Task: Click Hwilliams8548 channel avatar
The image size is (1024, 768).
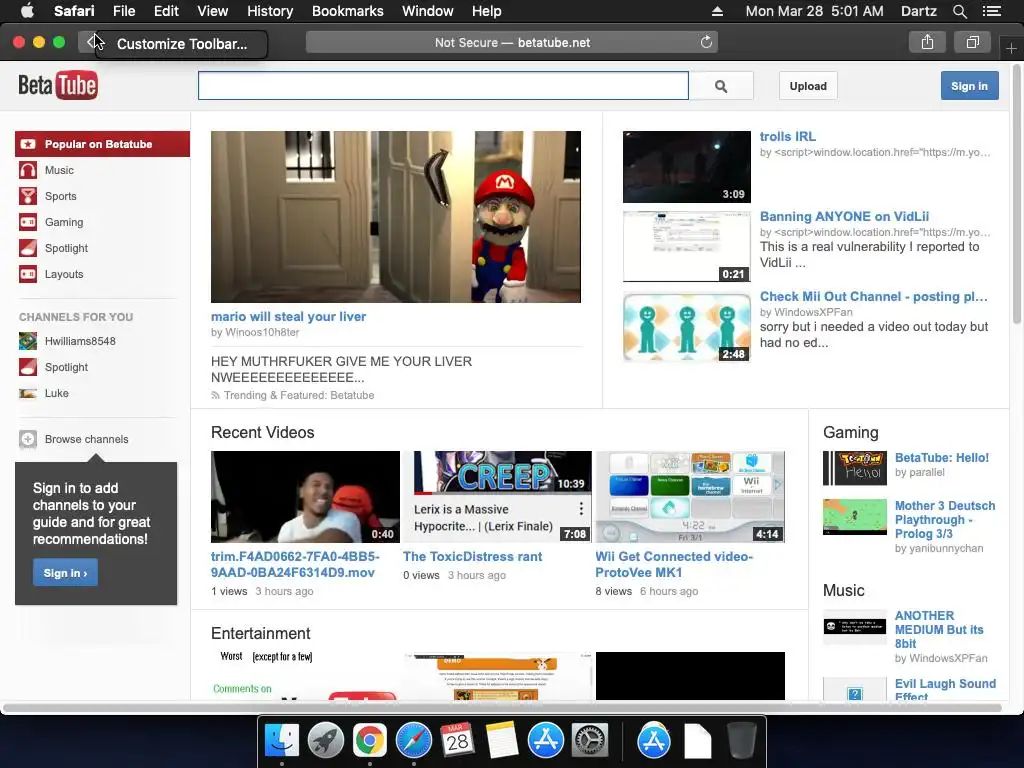Action: coord(28,342)
